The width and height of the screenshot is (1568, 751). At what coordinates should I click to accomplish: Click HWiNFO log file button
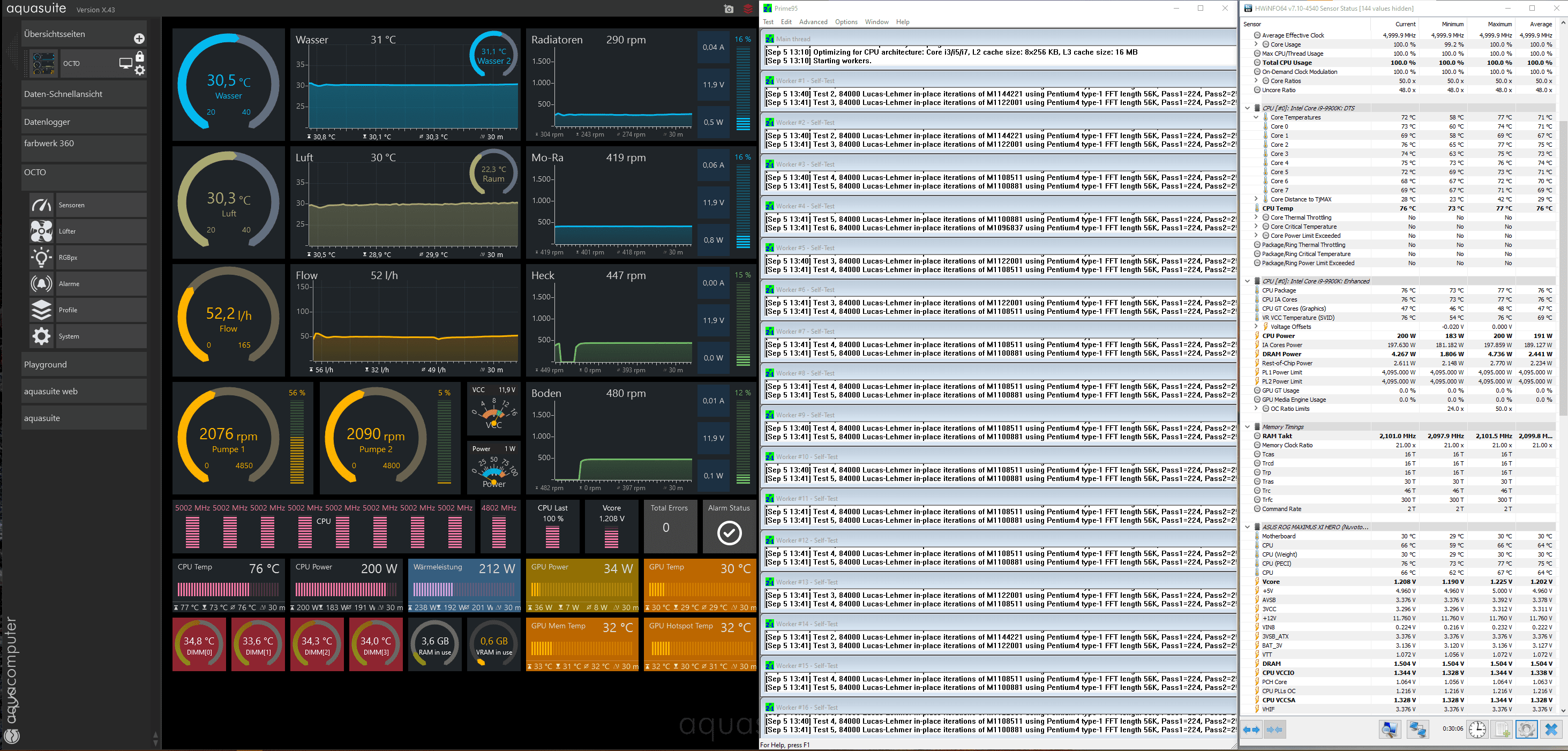(1502, 729)
